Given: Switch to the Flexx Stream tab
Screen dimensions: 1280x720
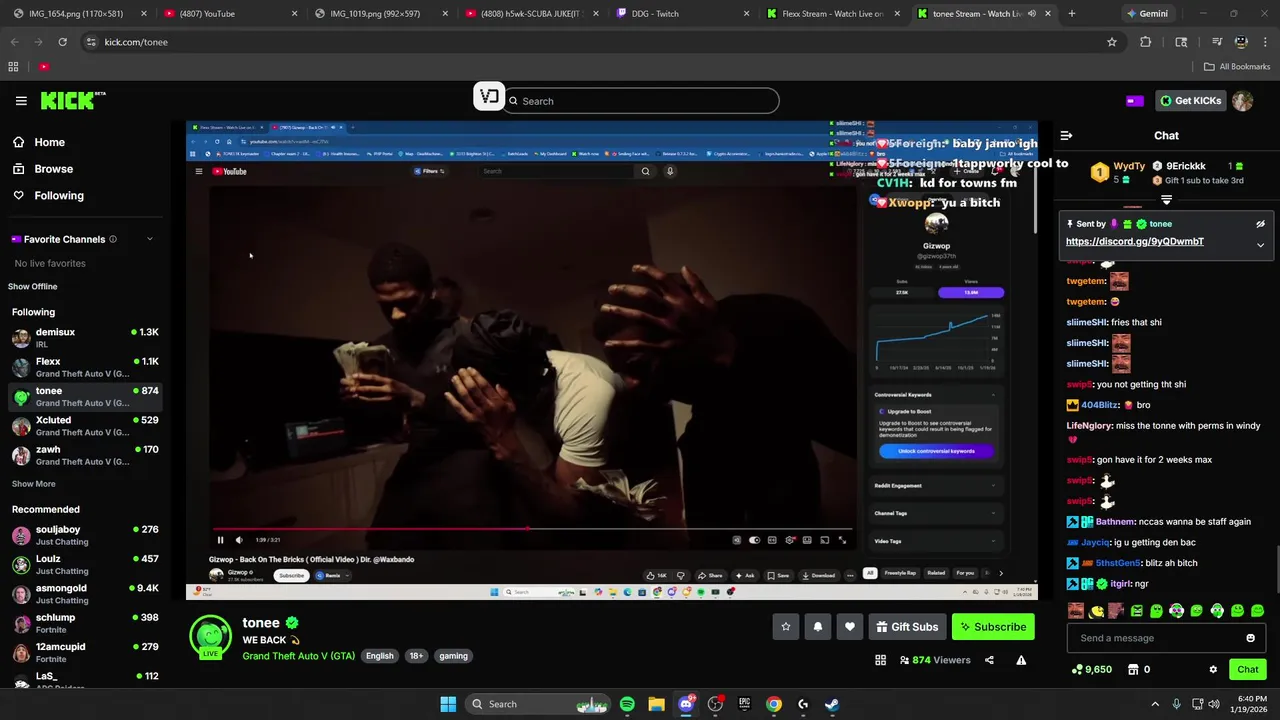Looking at the screenshot, I should (x=832, y=14).
